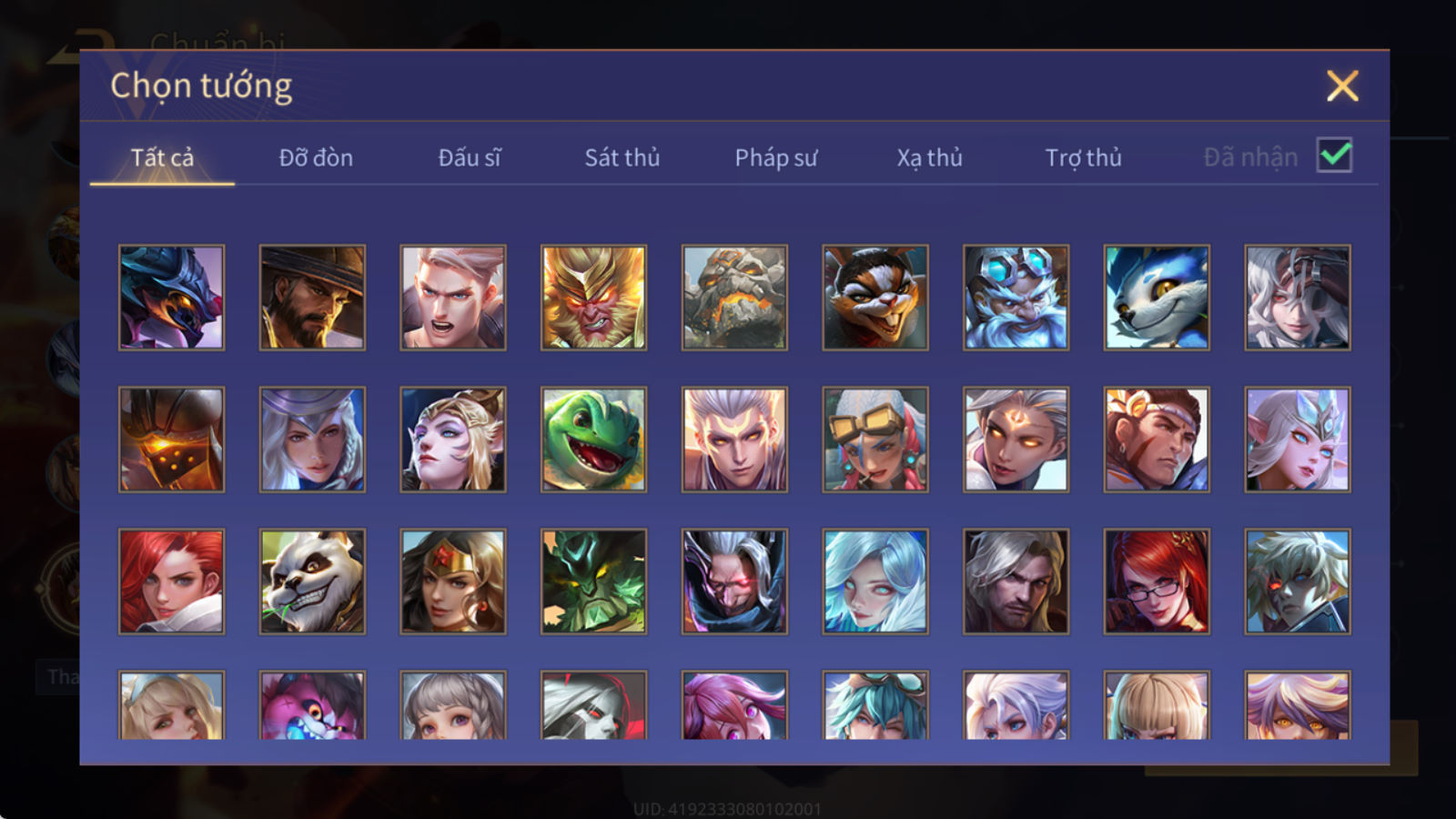The image size is (1456, 819).
Task: Choose the rock golem hero portrait
Action: (x=734, y=298)
